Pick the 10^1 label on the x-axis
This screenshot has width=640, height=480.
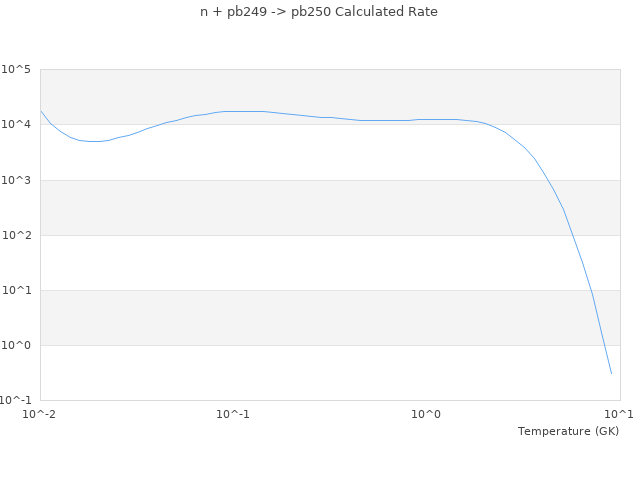point(619,414)
